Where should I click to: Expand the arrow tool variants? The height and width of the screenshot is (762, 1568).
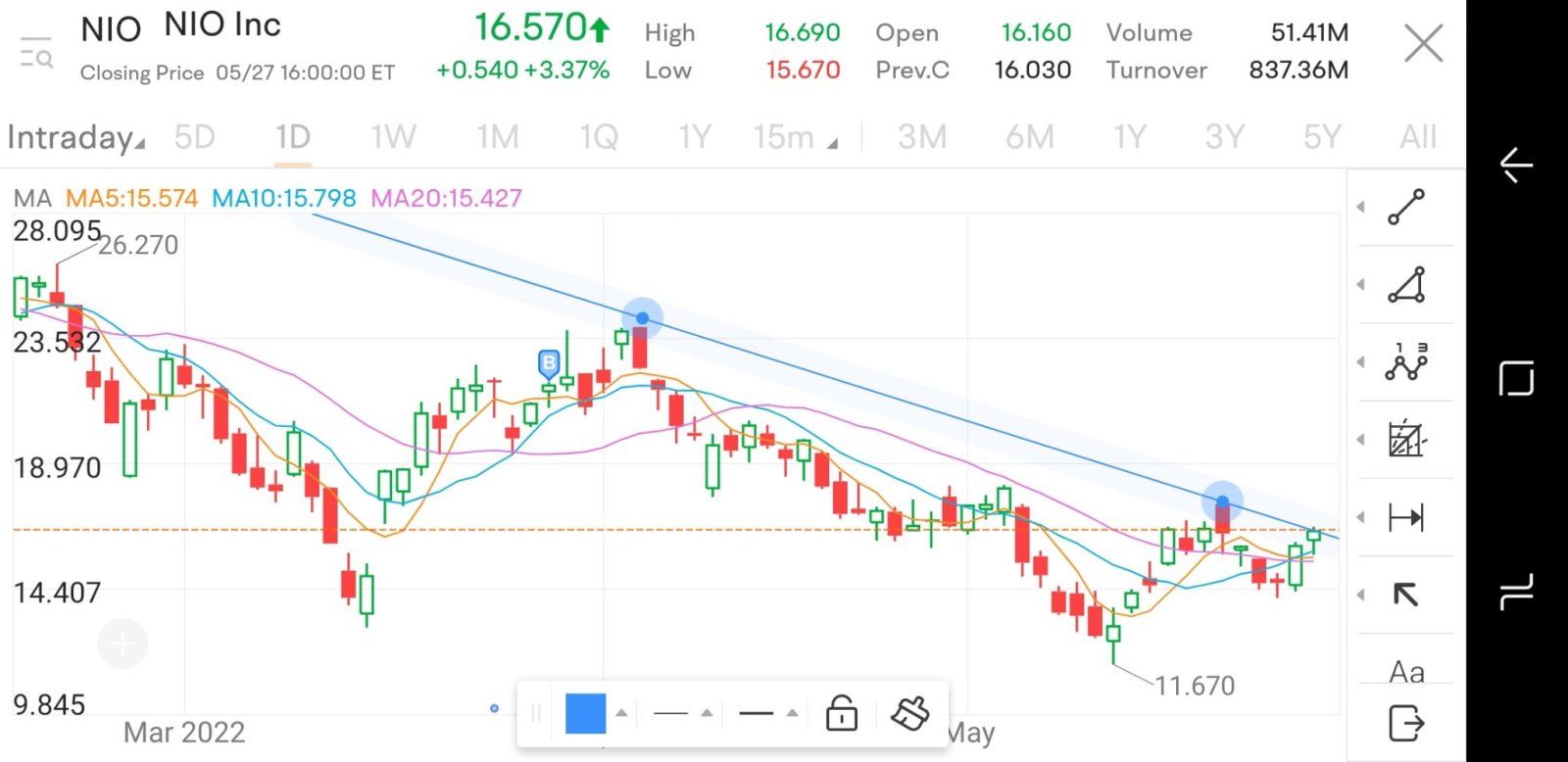coord(1361,595)
